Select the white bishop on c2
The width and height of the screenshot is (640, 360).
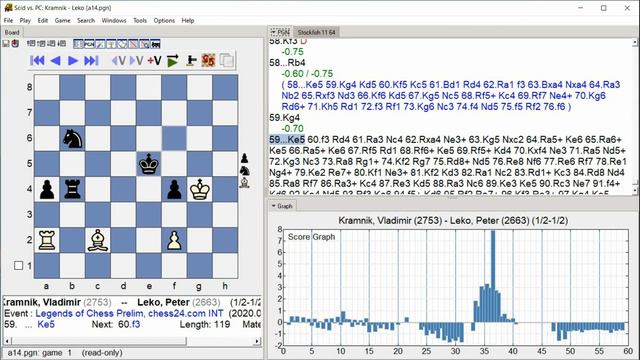coord(98,240)
